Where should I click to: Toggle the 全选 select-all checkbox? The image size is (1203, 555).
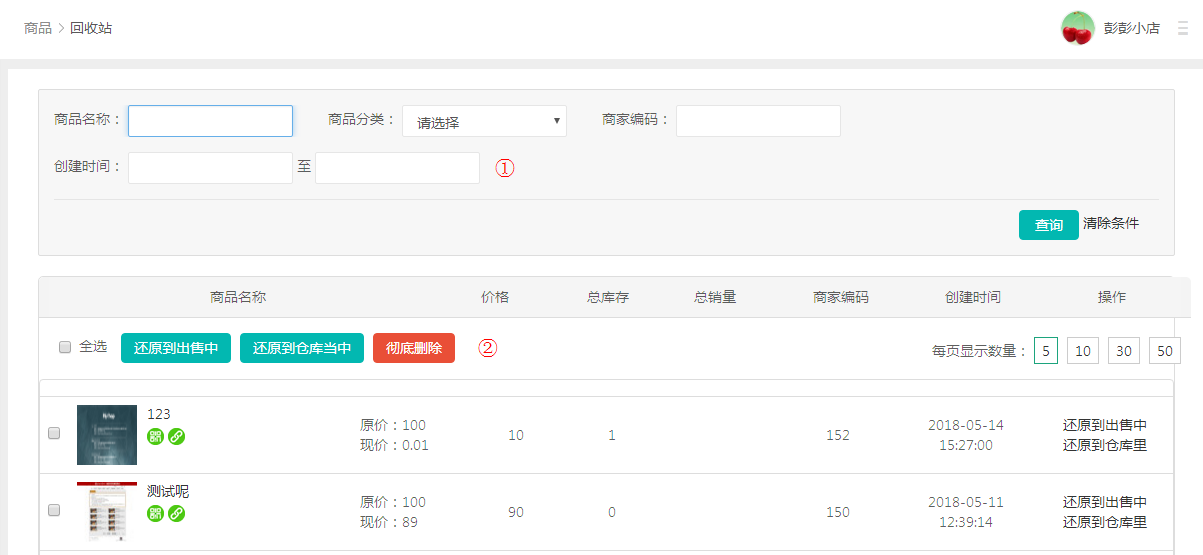tap(65, 347)
